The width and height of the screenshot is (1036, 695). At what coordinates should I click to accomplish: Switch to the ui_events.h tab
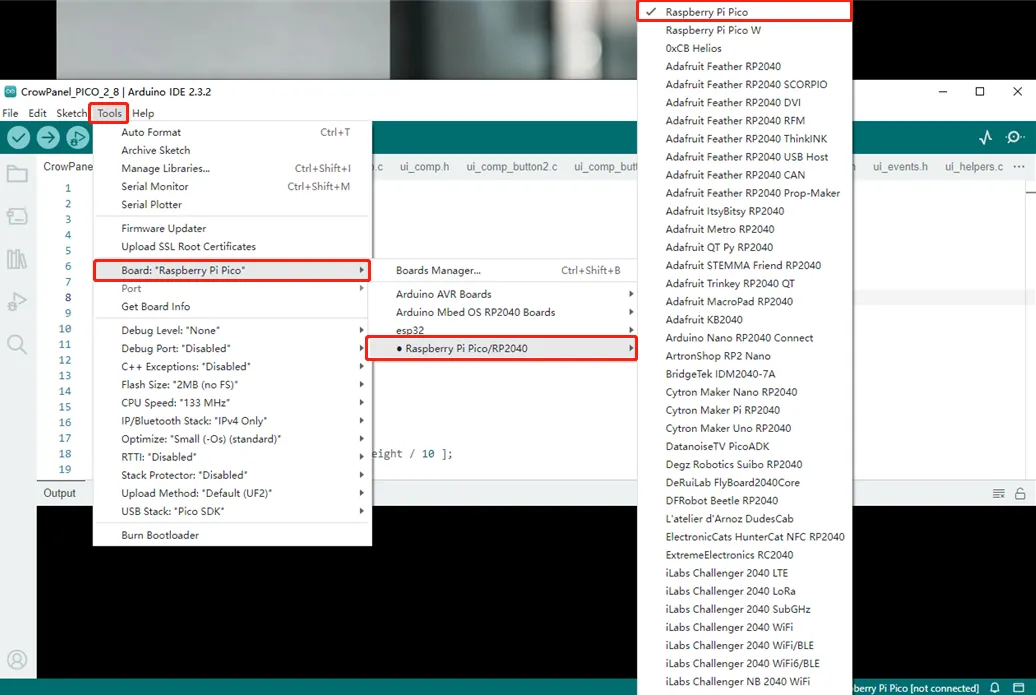click(900, 166)
